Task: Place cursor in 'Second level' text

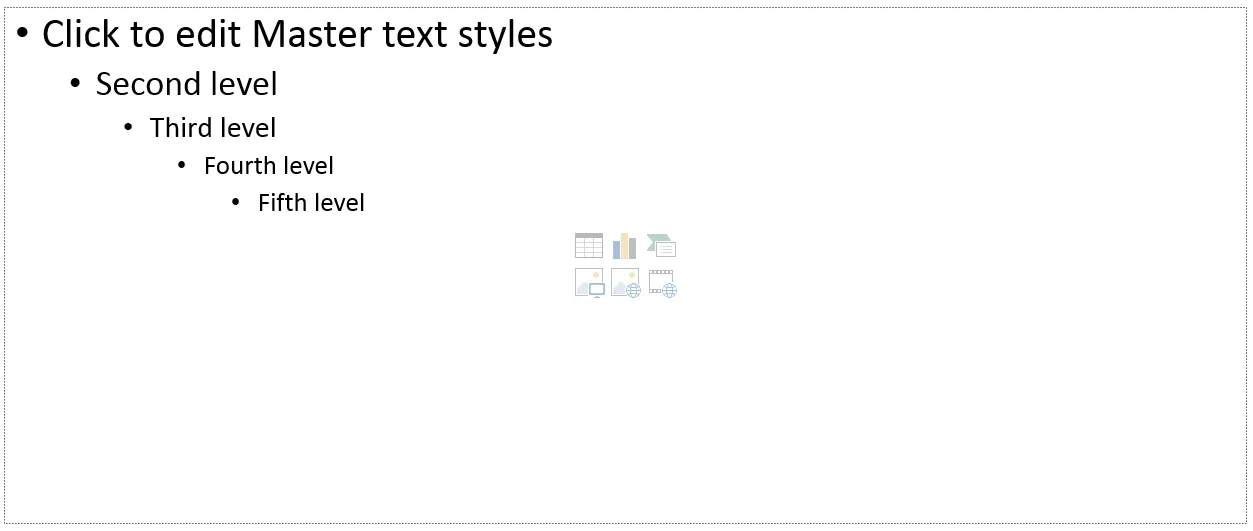Action: [x=186, y=84]
